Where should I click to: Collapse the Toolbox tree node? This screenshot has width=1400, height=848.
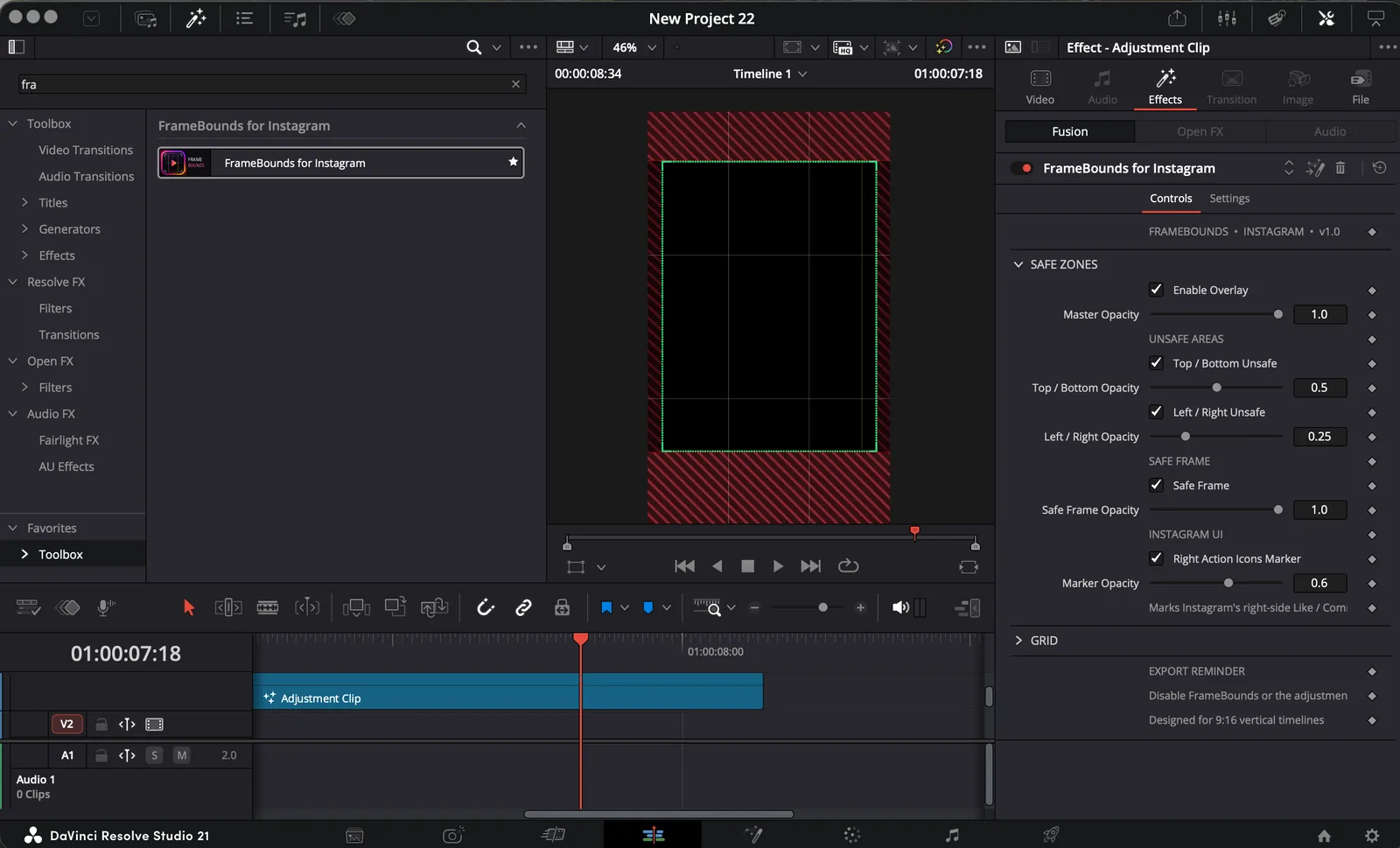[x=12, y=123]
